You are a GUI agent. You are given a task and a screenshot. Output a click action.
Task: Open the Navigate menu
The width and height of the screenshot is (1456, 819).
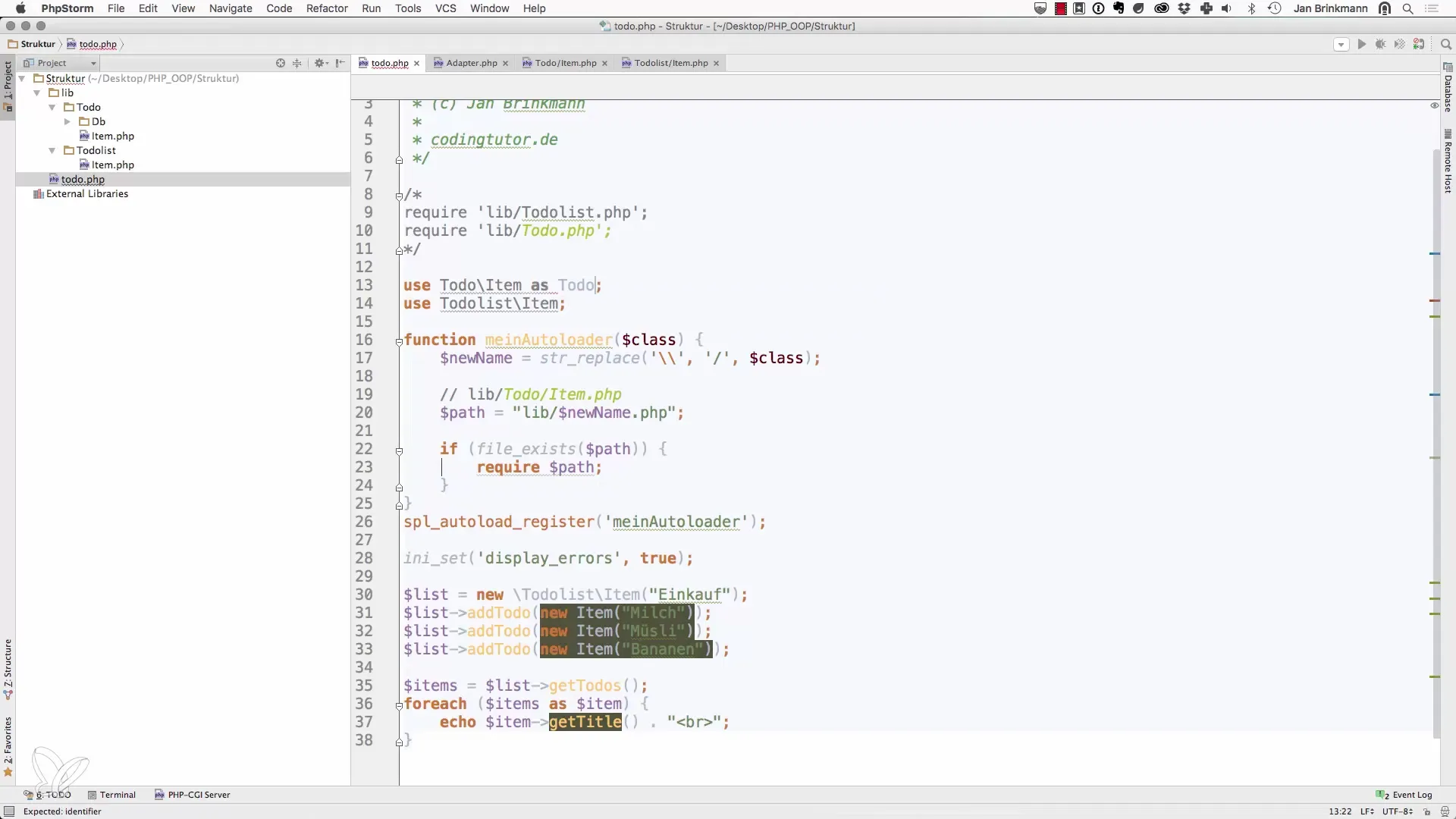[x=231, y=8]
